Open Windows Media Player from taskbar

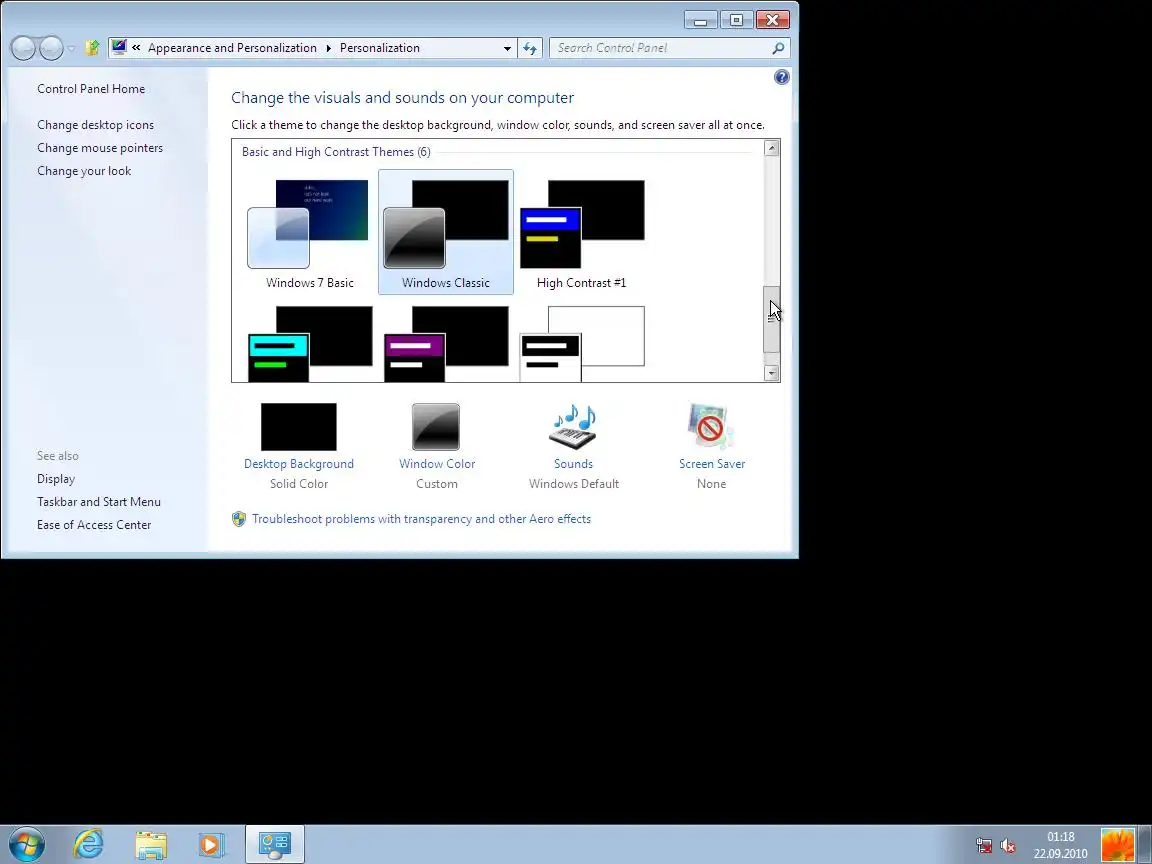(x=211, y=844)
